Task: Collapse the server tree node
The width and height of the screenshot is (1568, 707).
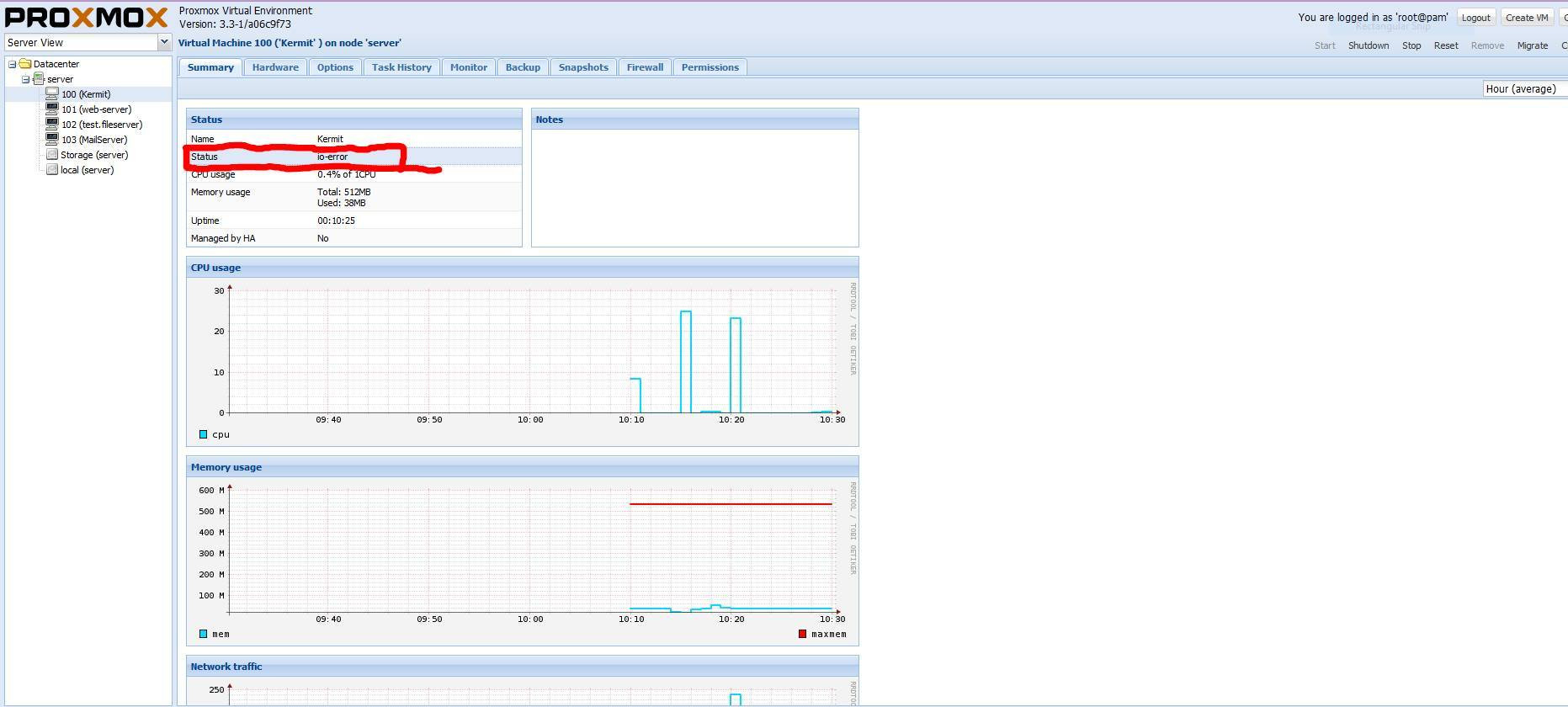Action: coord(25,79)
